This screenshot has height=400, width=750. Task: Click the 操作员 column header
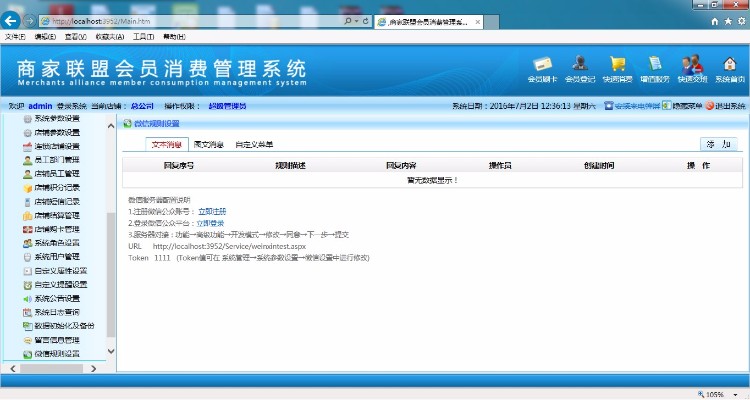click(x=500, y=166)
